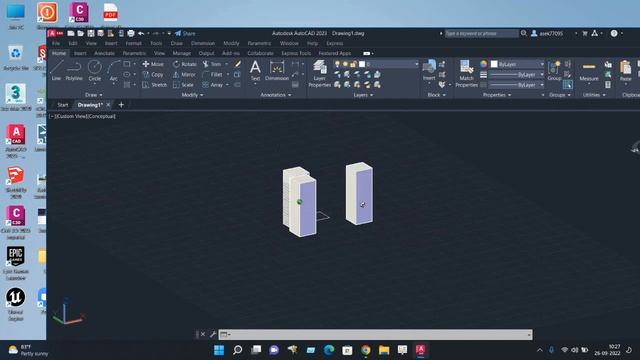Click the layer color swatch
Viewport: 640px width, 360px height.
pyautogui.click(x=362, y=64)
